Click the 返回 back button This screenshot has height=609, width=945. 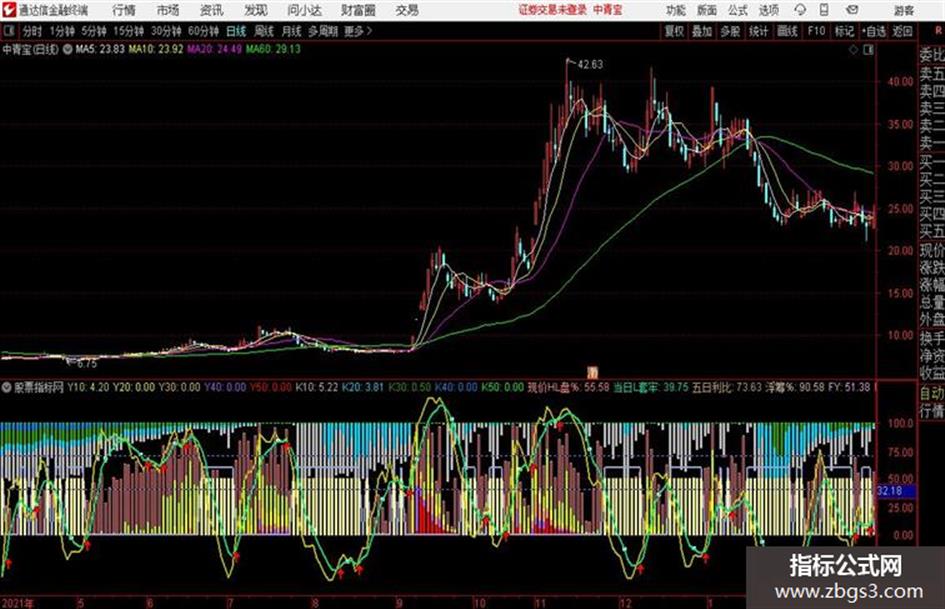(902, 31)
